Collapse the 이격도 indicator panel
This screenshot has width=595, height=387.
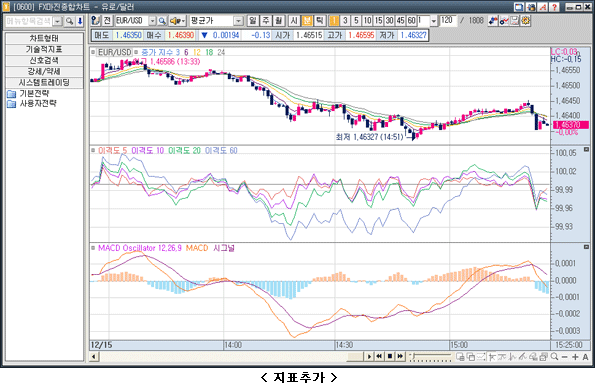point(586,149)
